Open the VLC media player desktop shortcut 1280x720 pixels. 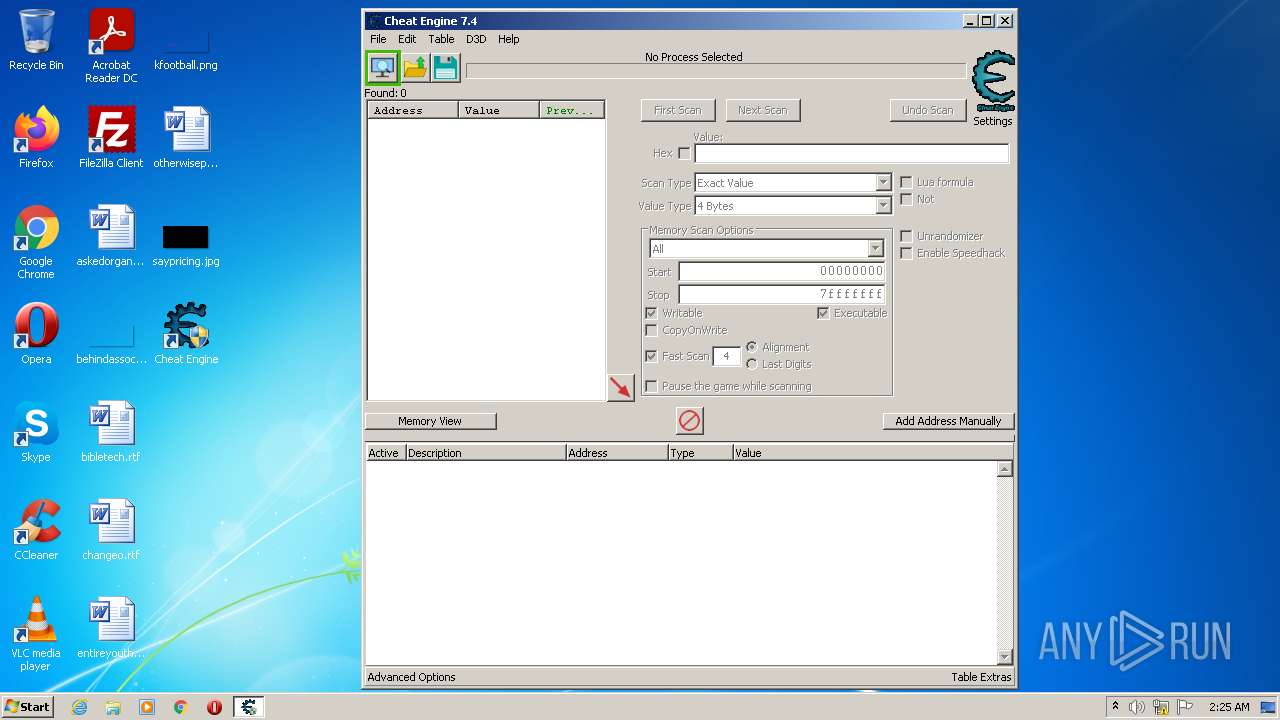point(36,635)
